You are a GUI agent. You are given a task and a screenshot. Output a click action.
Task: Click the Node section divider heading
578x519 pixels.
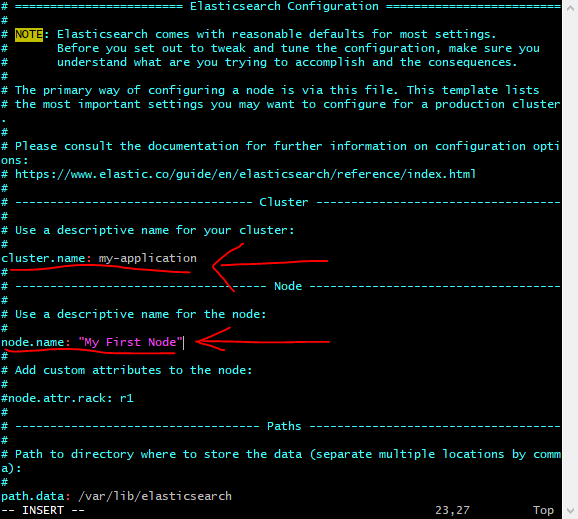[288, 286]
